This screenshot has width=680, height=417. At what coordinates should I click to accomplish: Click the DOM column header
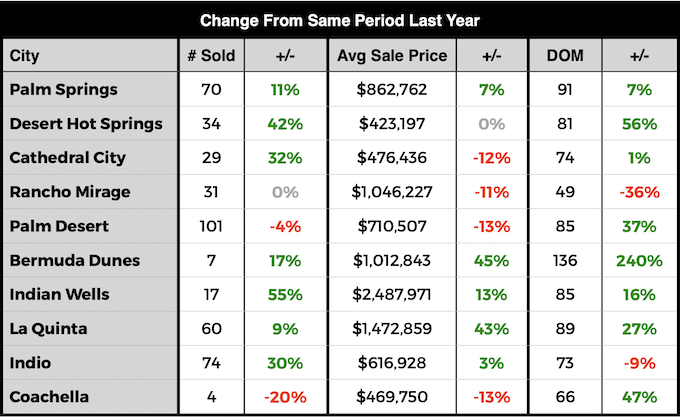pyautogui.click(x=567, y=55)
